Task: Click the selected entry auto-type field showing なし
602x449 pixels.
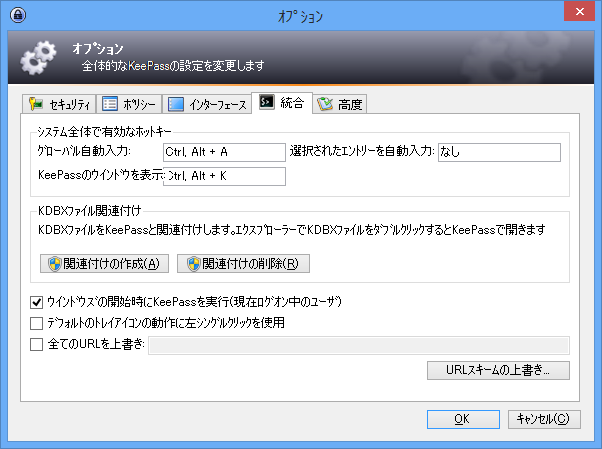Action: click(498, 152)
